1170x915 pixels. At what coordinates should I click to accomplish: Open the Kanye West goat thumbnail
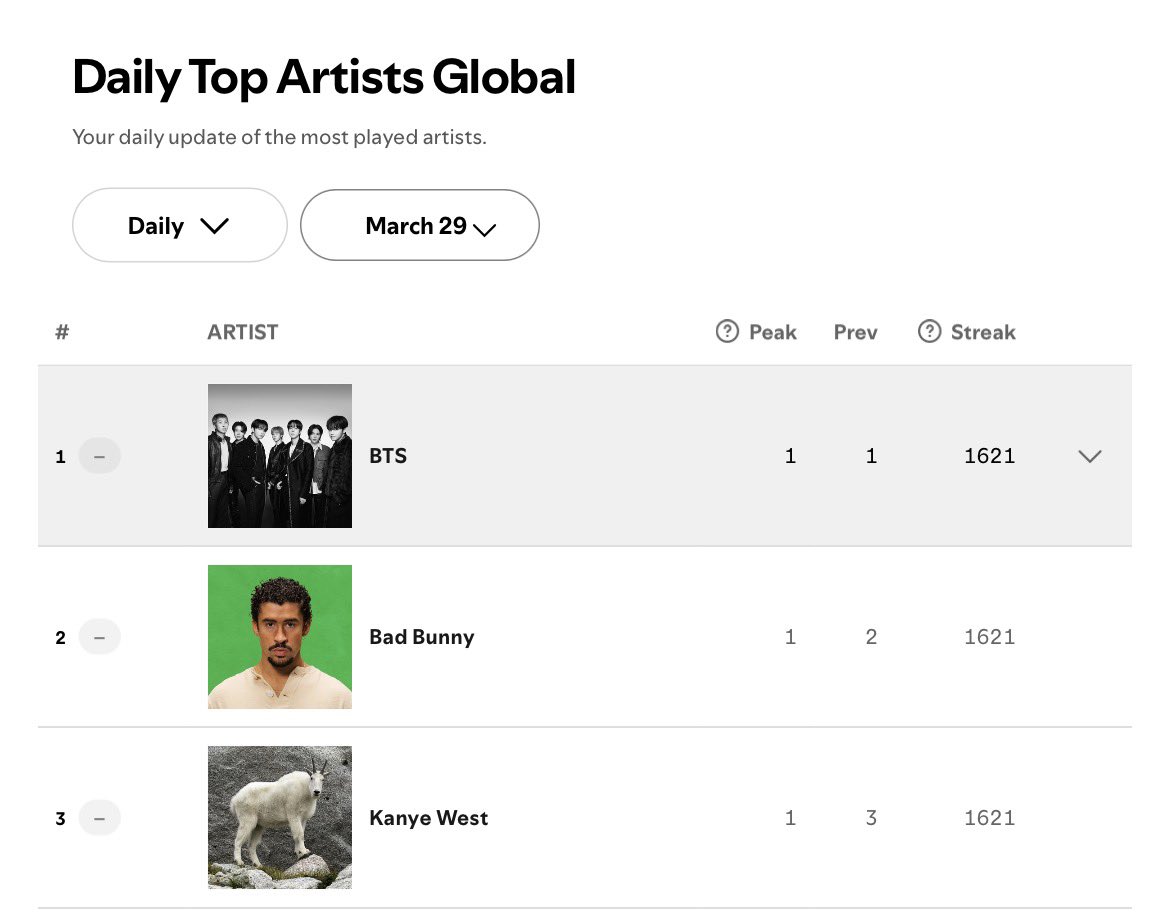(280, 818)
